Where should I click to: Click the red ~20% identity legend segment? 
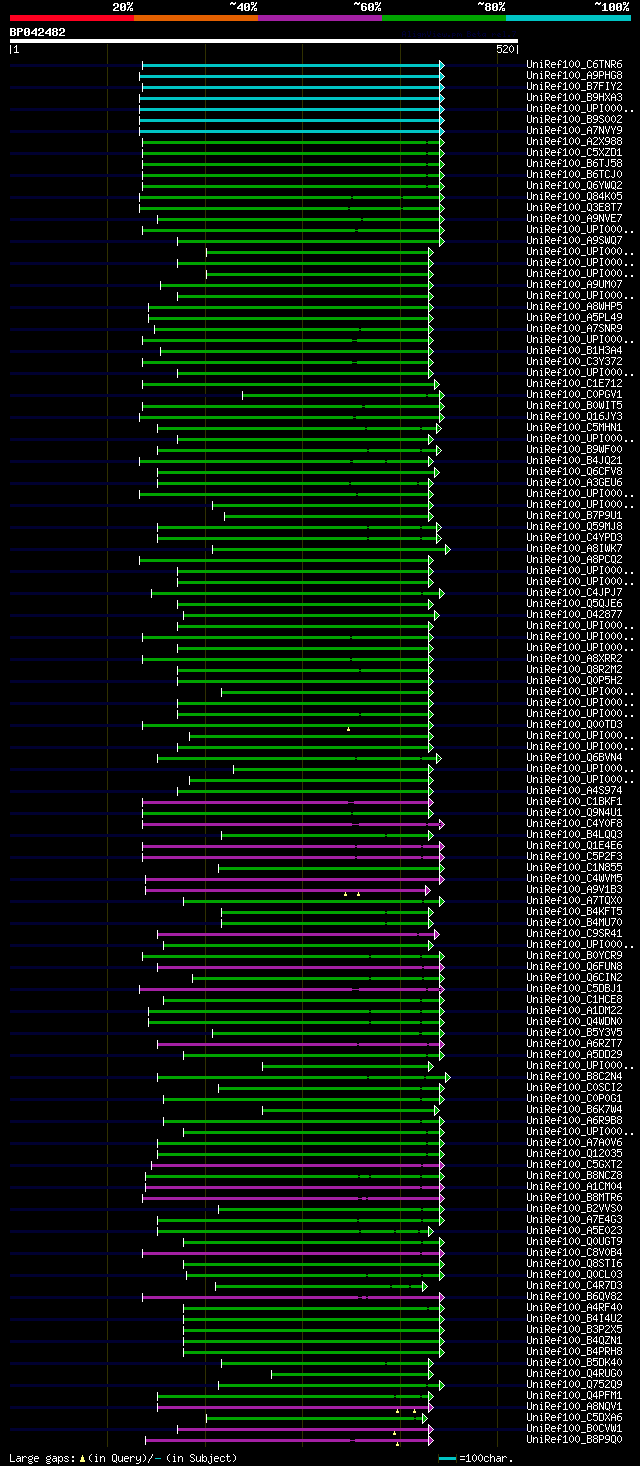point(71,17)
